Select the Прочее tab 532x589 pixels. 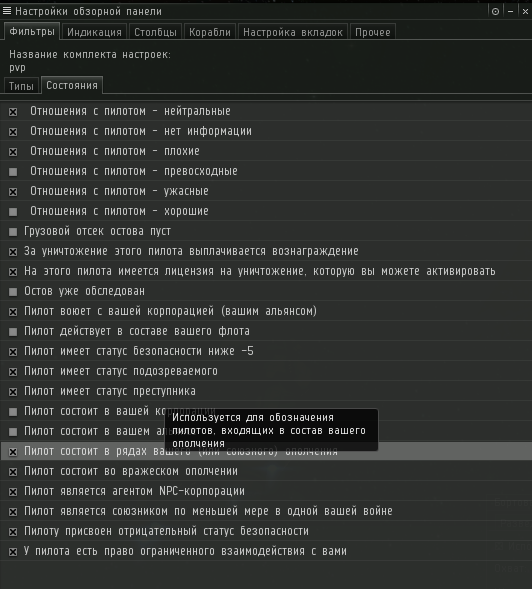[373, 32]
